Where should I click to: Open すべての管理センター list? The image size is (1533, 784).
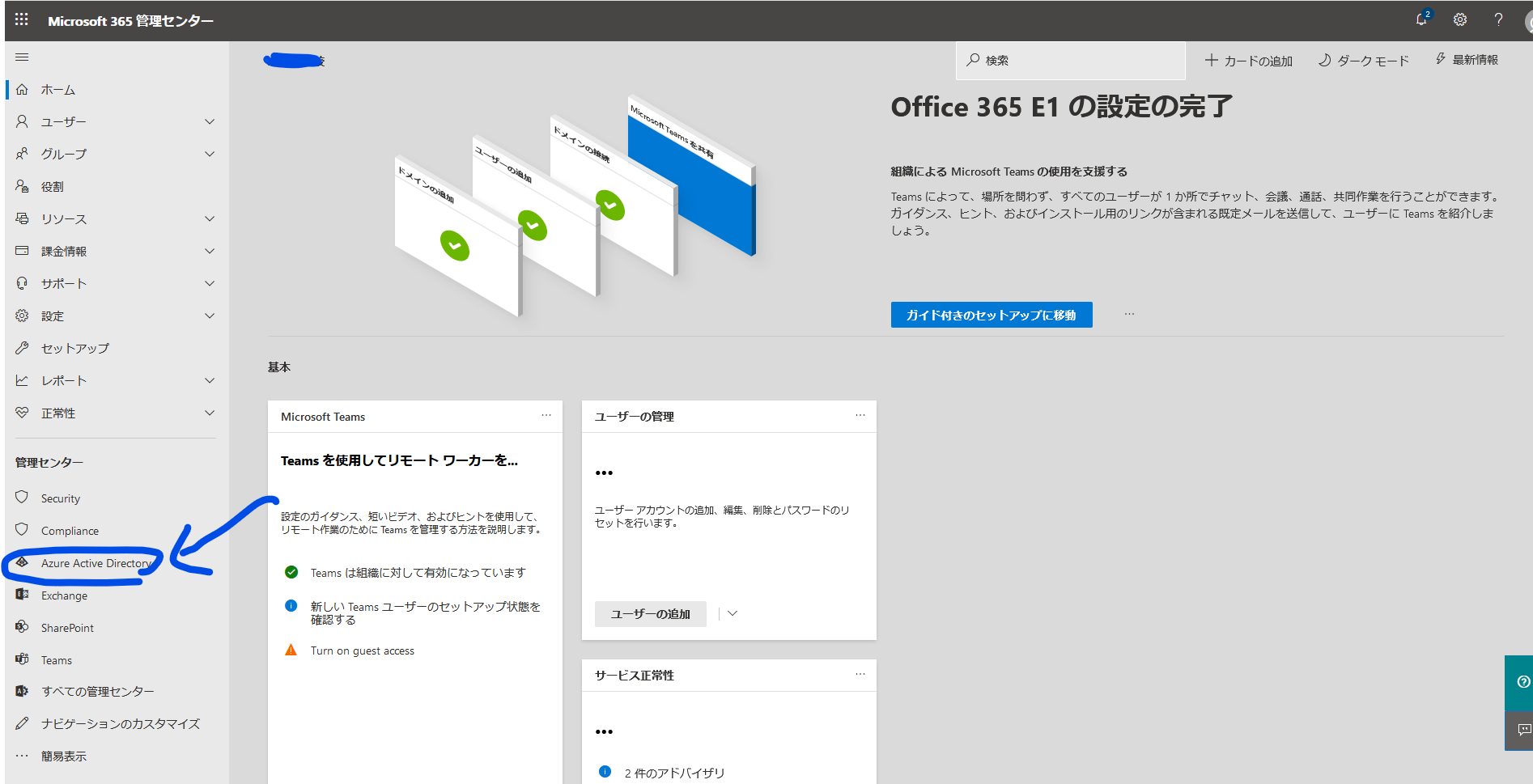click(98, 691)
